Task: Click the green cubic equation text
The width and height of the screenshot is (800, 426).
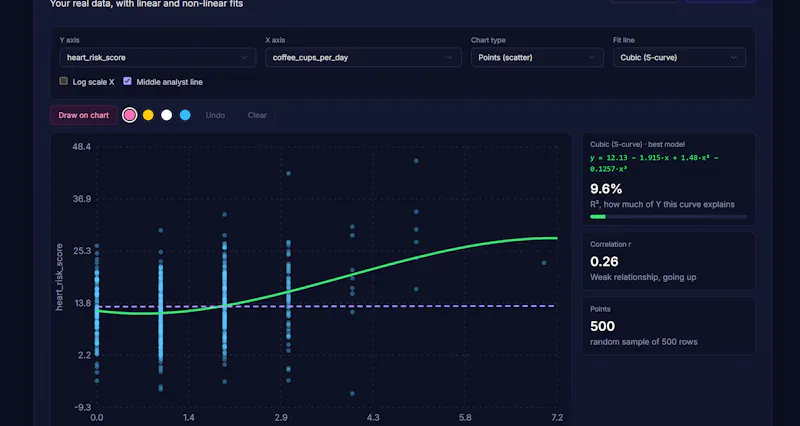Action: point(654,163)
